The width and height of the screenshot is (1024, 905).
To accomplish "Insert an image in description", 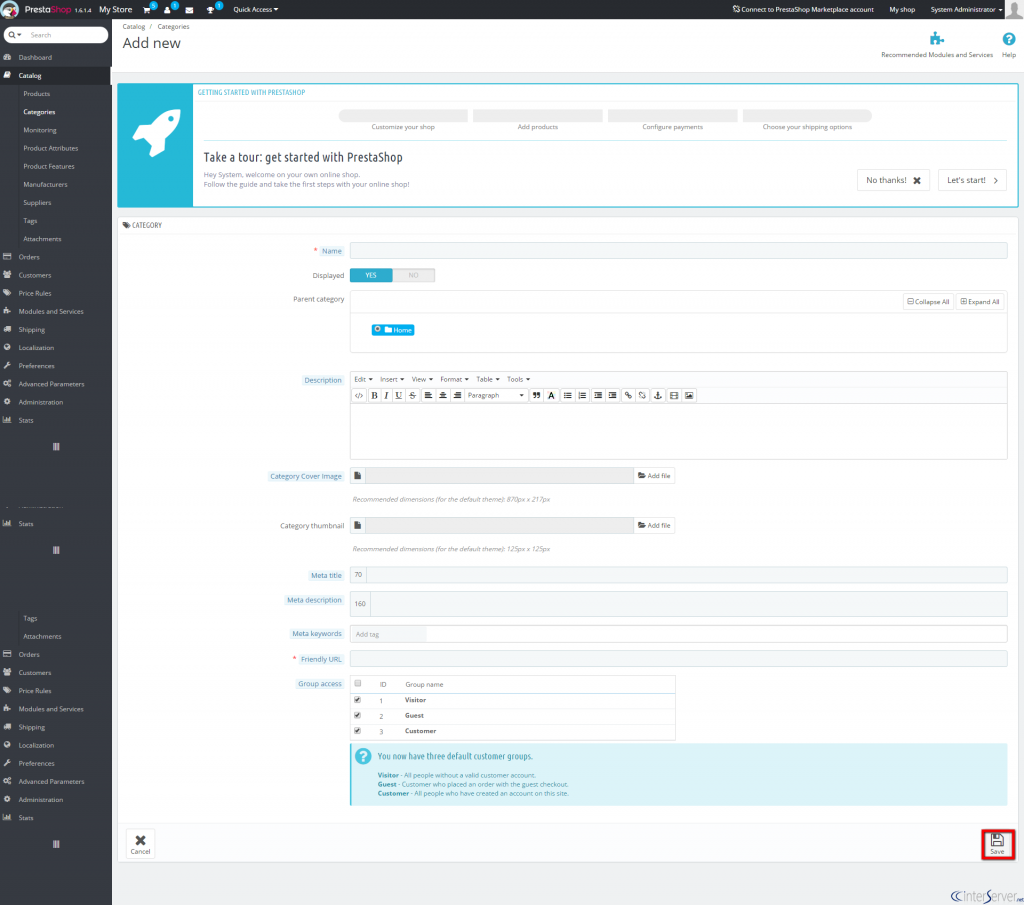I will click(x=689, y=396).
